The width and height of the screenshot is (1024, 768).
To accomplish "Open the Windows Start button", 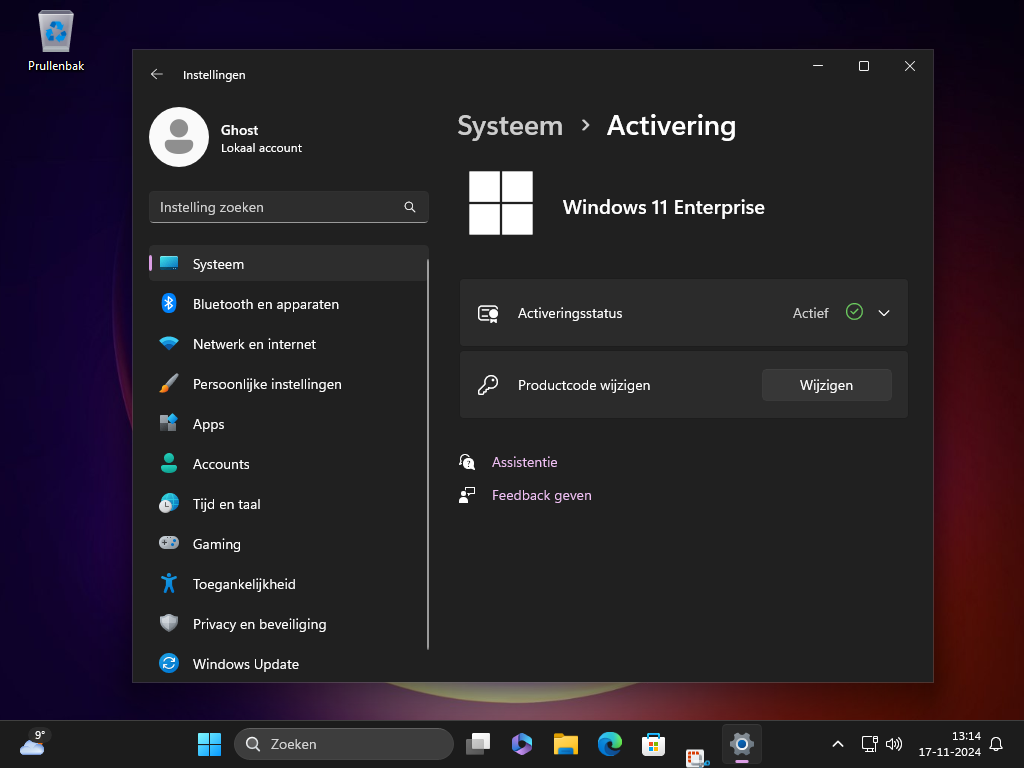I will coord(210,744).
